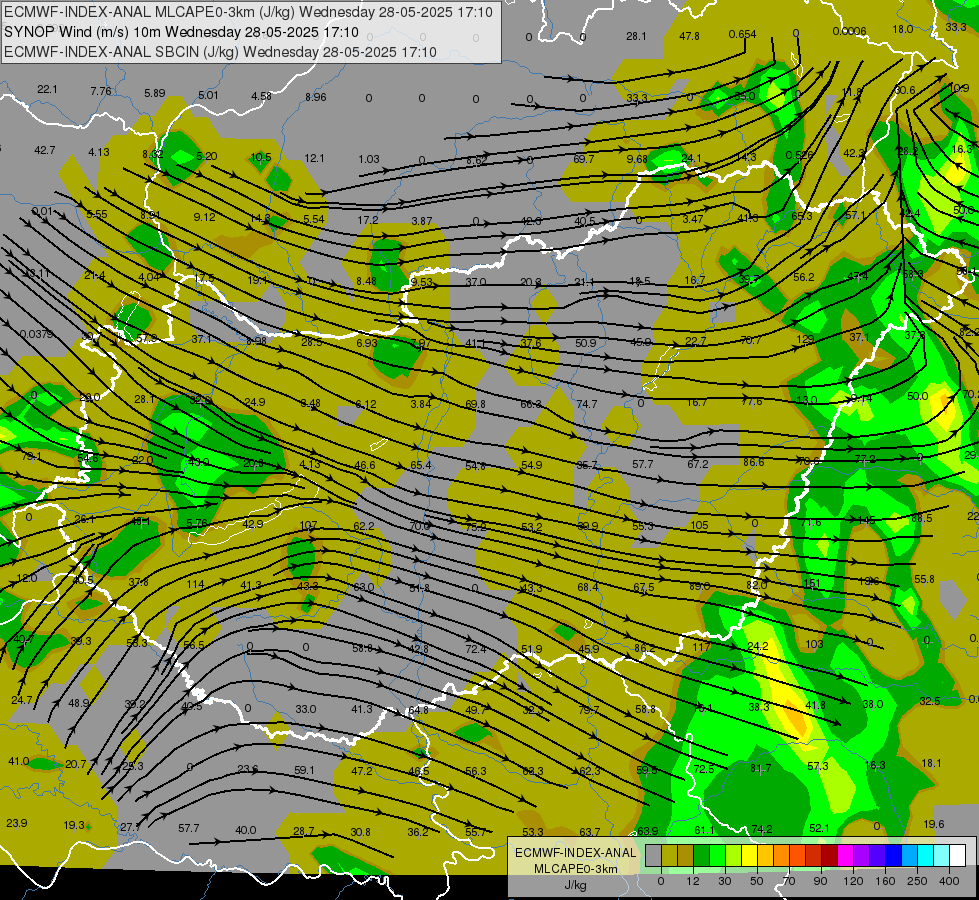Click the map value '81.7'
This screenshot has width=979, height=900.
(x=760, y=768)
